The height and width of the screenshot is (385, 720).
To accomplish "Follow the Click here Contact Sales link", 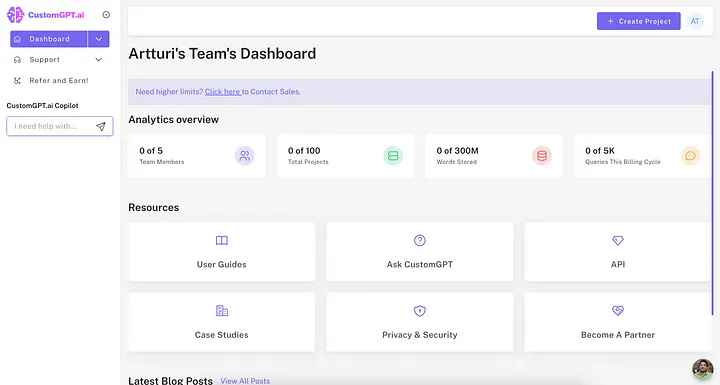I will pyautogui.click(x=222, y=91).
